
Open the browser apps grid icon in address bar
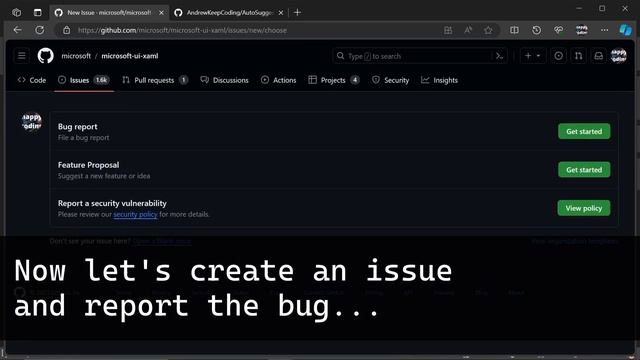click(448, 30)
